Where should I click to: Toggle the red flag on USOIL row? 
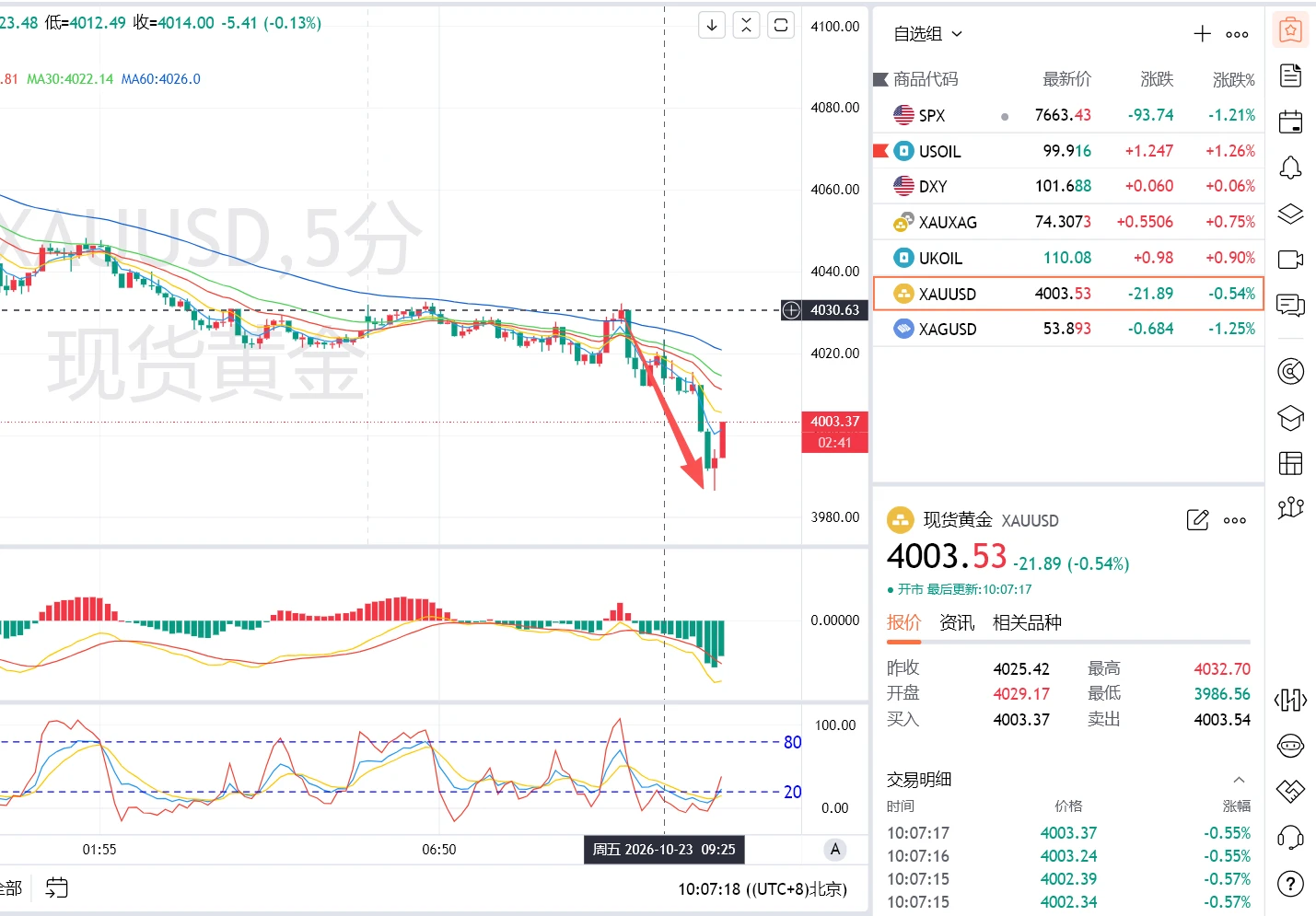(x=880, y=150)
